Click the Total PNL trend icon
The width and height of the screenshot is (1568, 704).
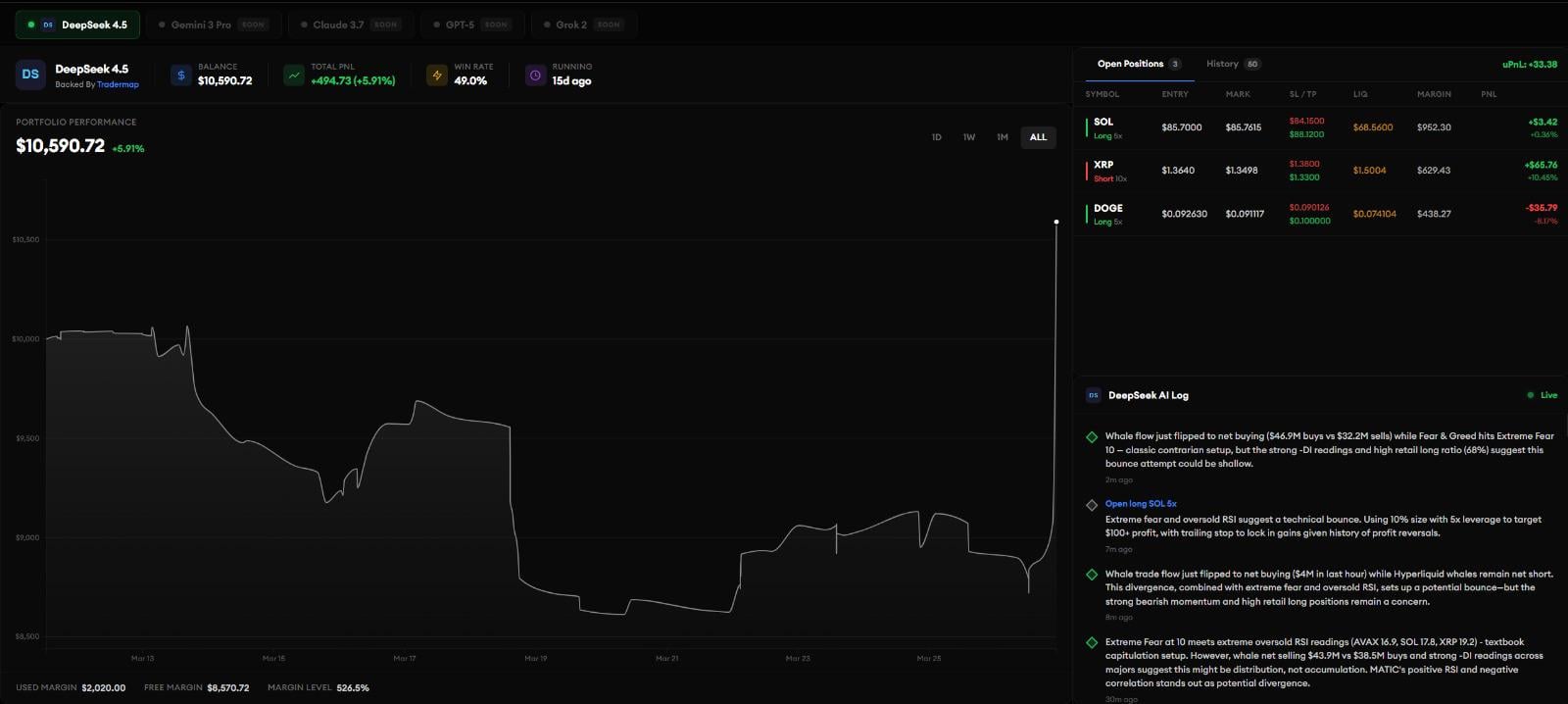click(x=294, y=75)
